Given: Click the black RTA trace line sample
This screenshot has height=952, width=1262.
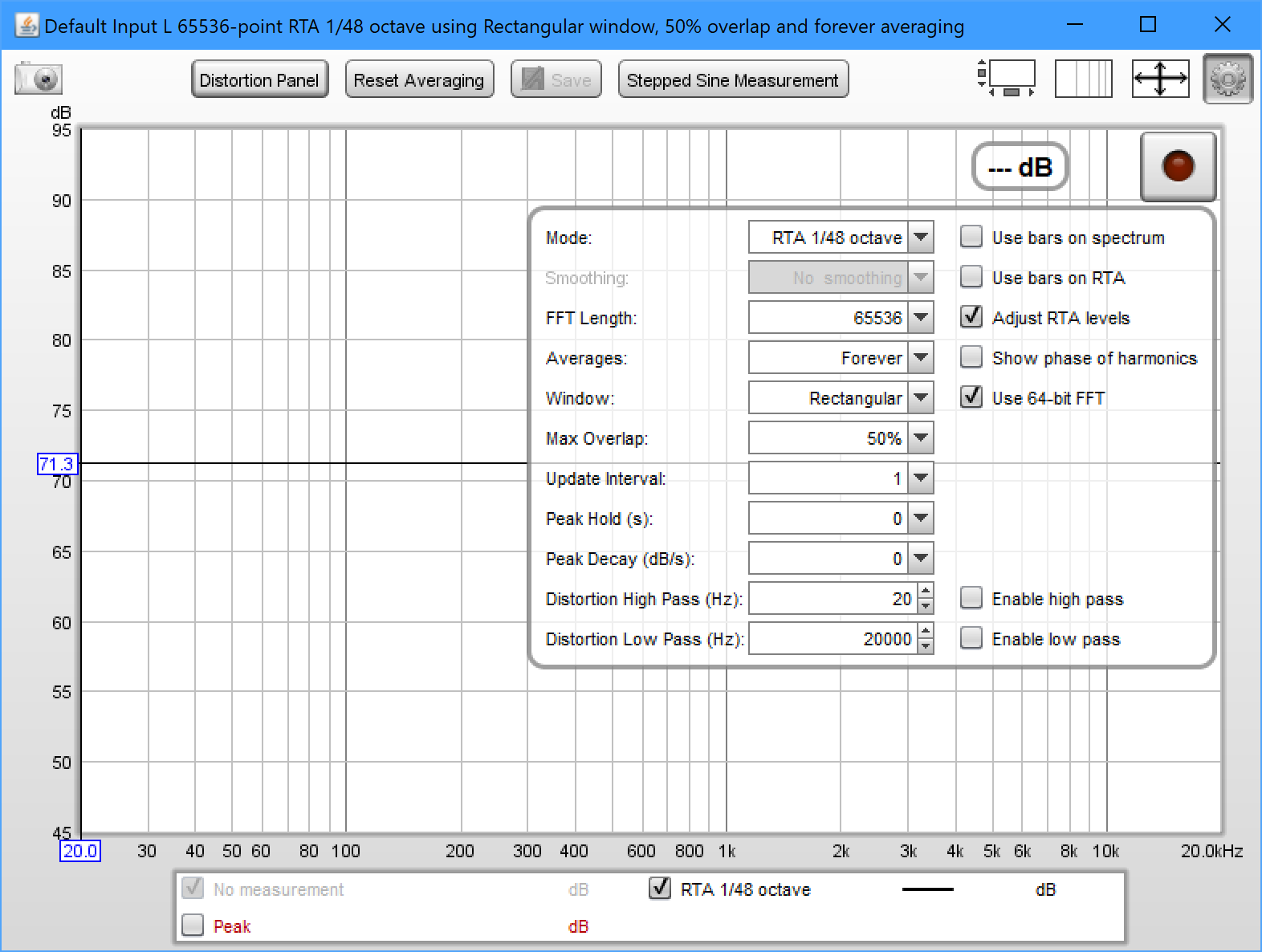Looking at the screenshot, I should [928, 889].
